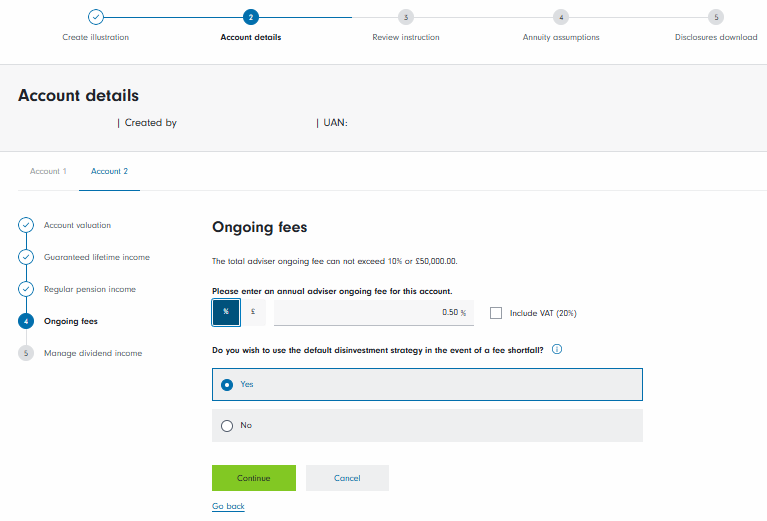Viewport: 767px width, 521px height.
Task: Enable the Include VAT (20%) checkbox
Action: point(496,313)
